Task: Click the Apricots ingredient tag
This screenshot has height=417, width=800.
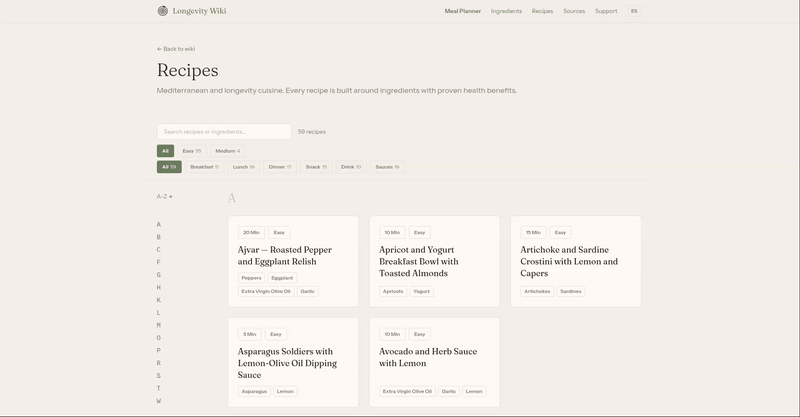Action: [393, 291]
